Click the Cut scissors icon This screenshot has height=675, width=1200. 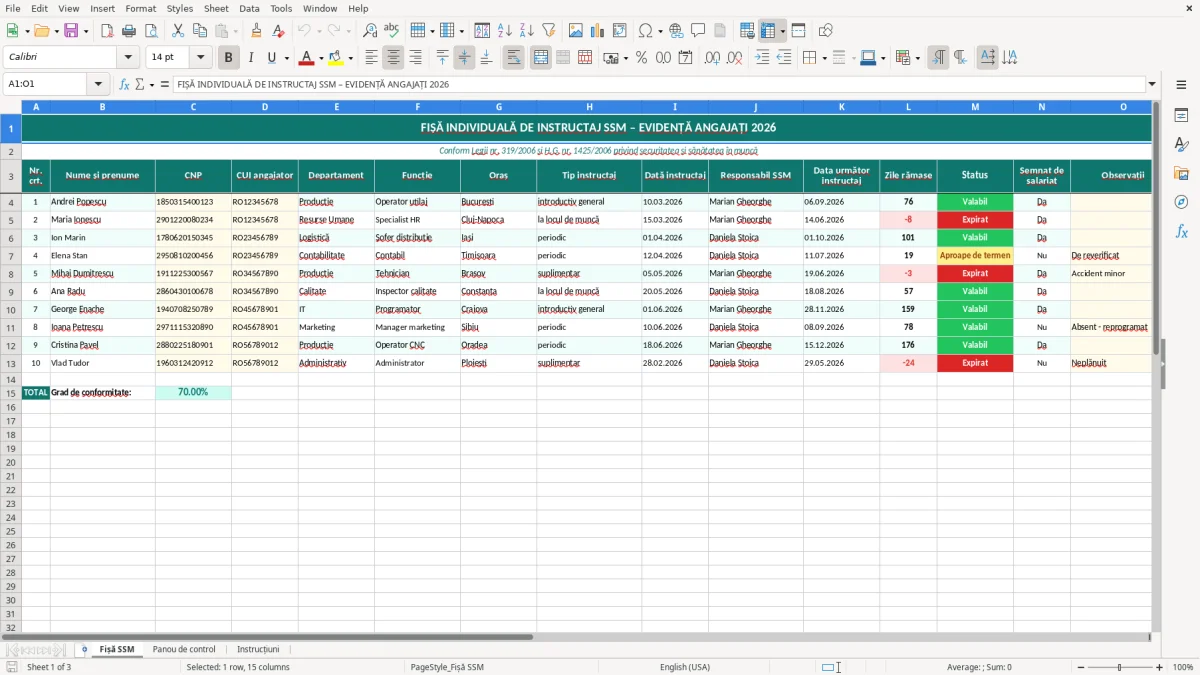[x=178, y=31]
